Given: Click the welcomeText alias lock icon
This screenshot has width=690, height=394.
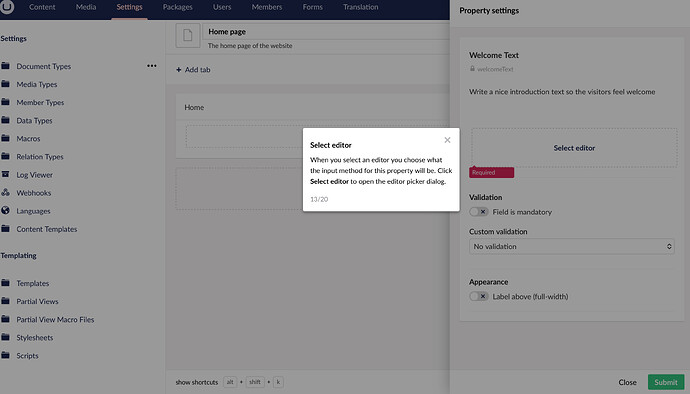Looking at the screenshot, I should click(x=472, y=69).
